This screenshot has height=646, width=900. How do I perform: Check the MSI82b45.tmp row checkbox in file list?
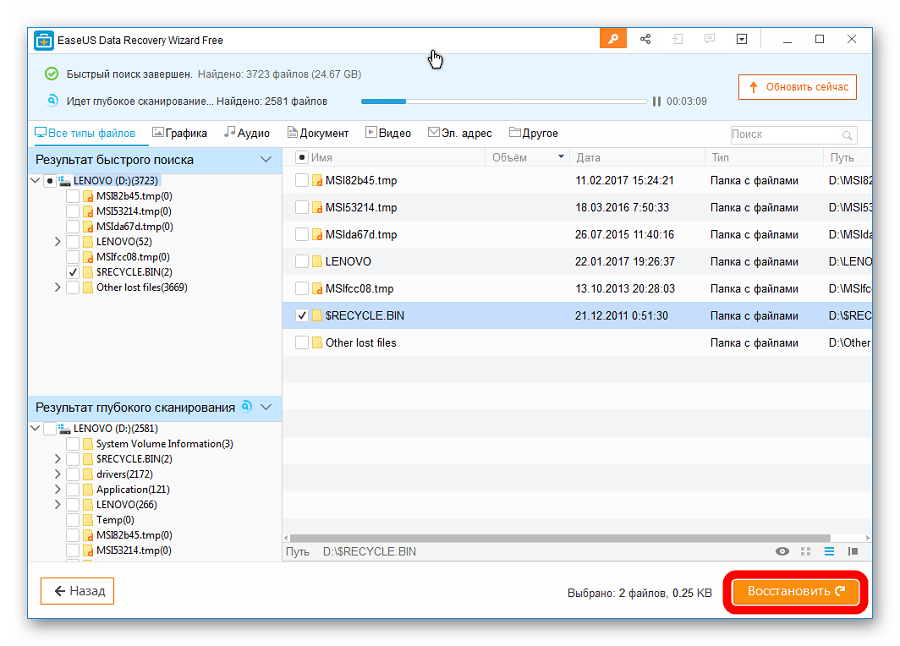click(301, 180)
